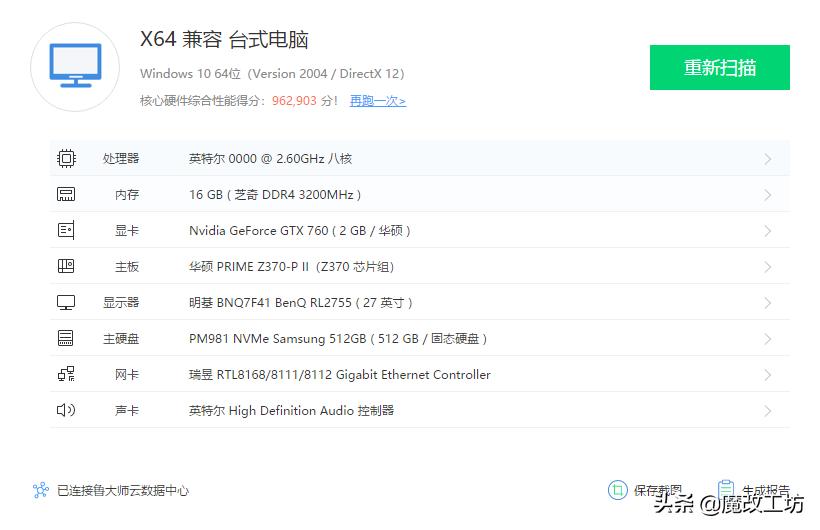Click the 声卡 speaker icon

coord(66,410)
